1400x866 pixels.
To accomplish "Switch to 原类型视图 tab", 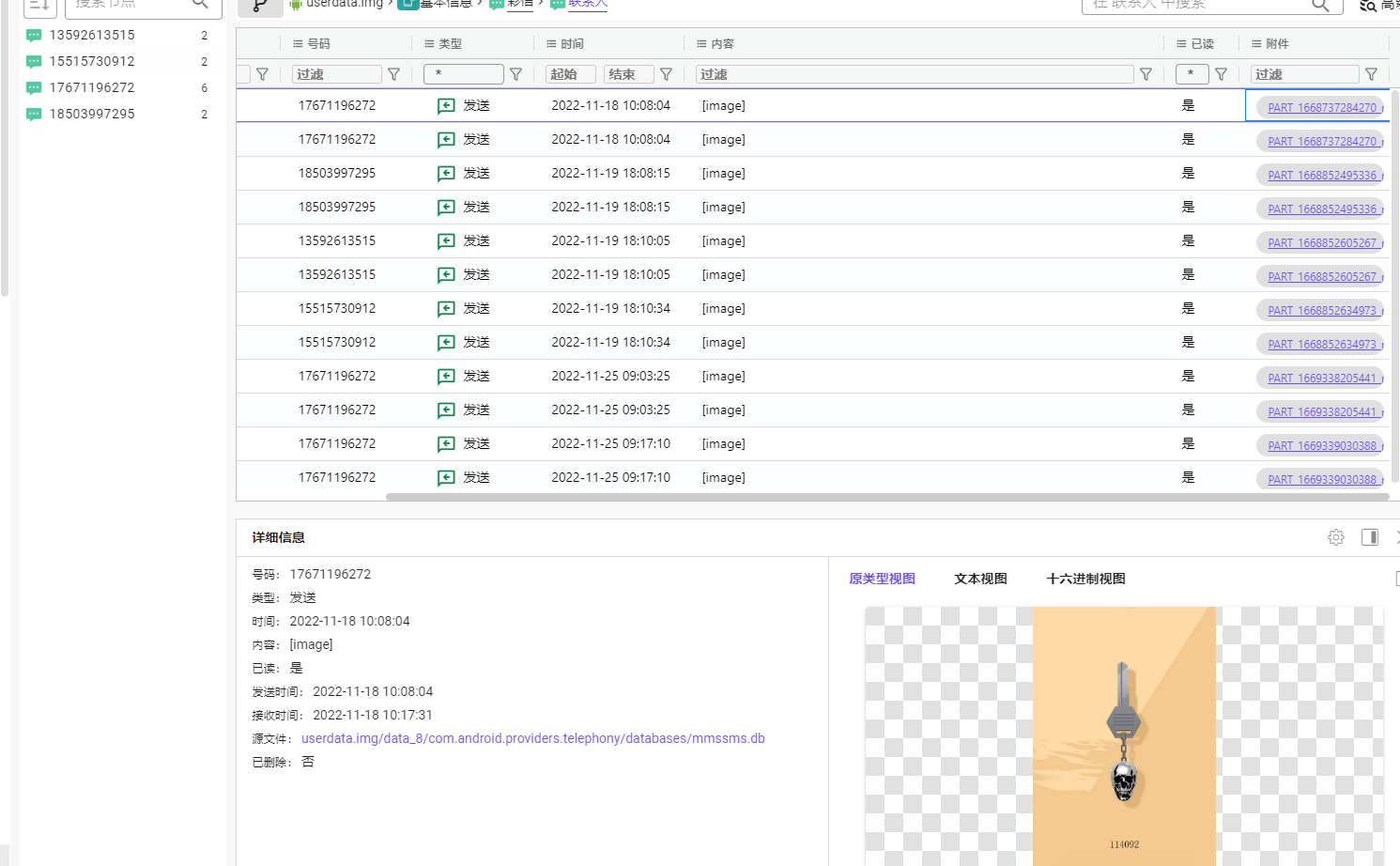I will pos(882,579).
